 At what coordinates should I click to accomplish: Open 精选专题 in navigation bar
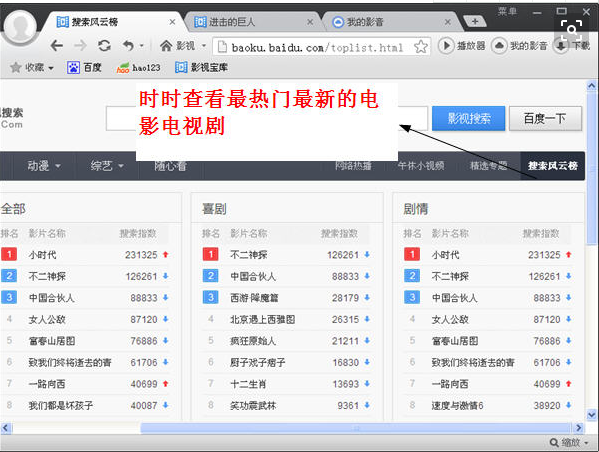[x=488, y=166]
